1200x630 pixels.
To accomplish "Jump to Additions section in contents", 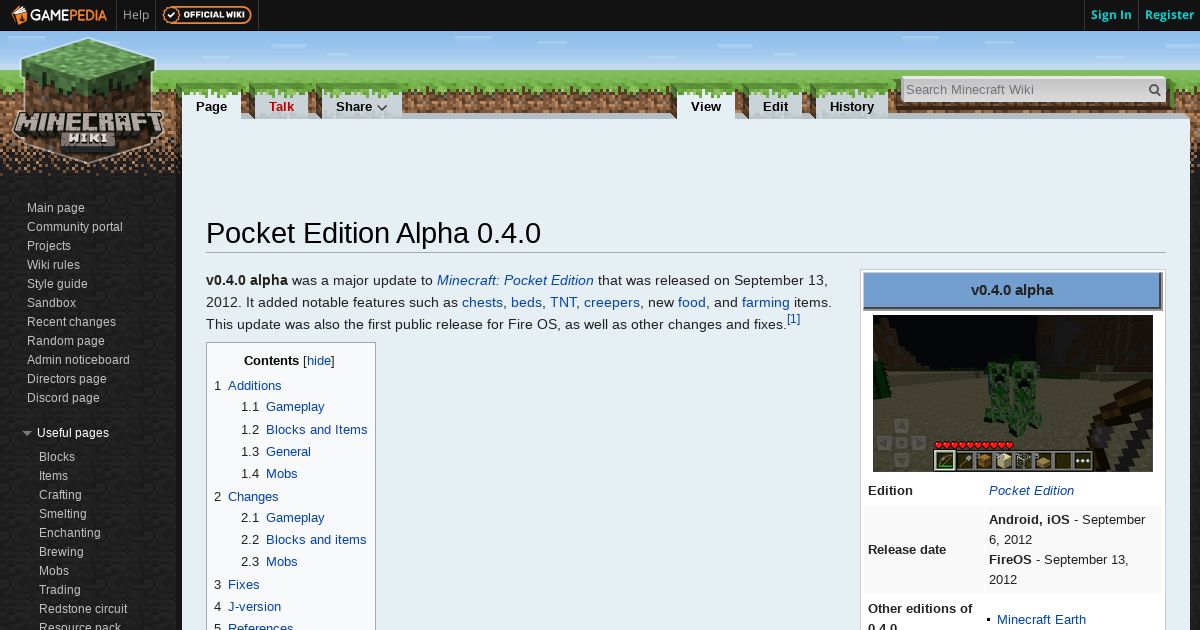I will pos(254,385).
